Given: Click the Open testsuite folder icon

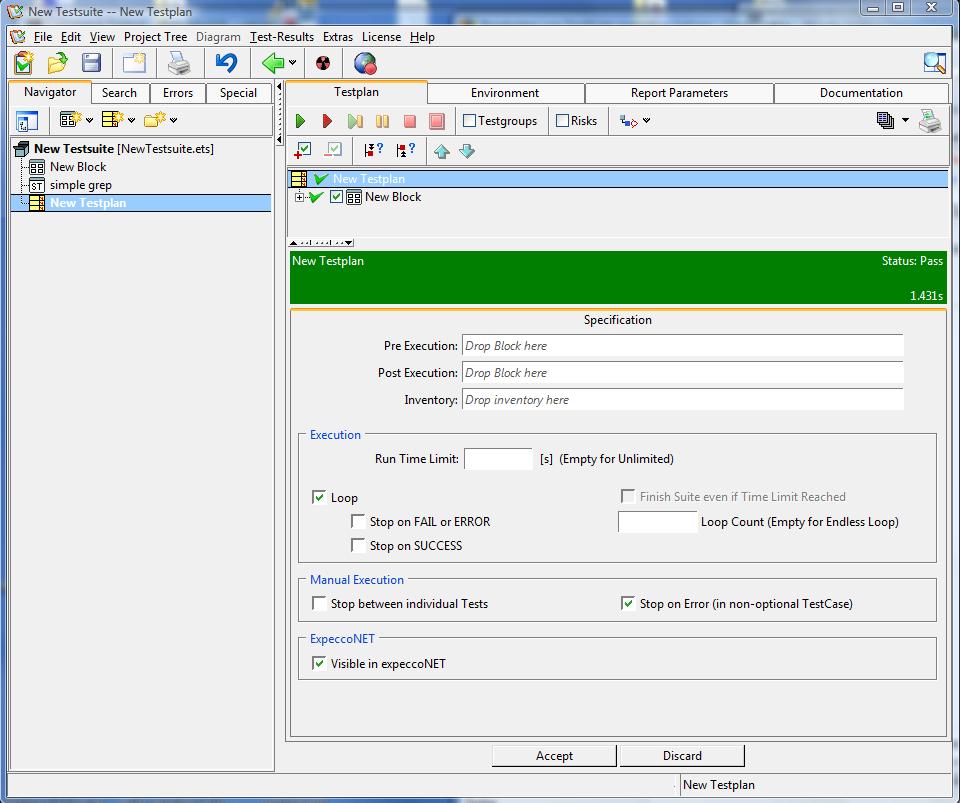Looking at the screenshot, I should click(x=57, y=63).
